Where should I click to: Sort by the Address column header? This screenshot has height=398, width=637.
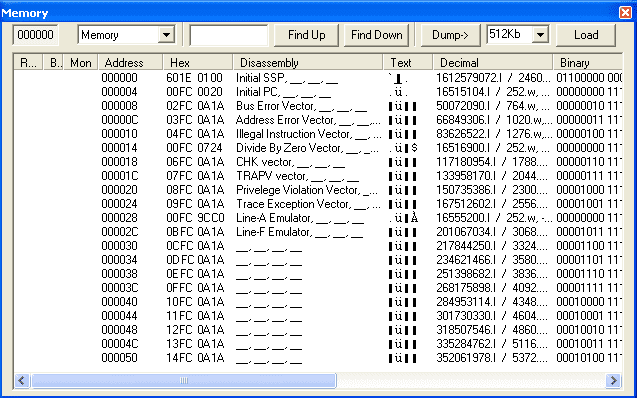[x=130, y=63]
